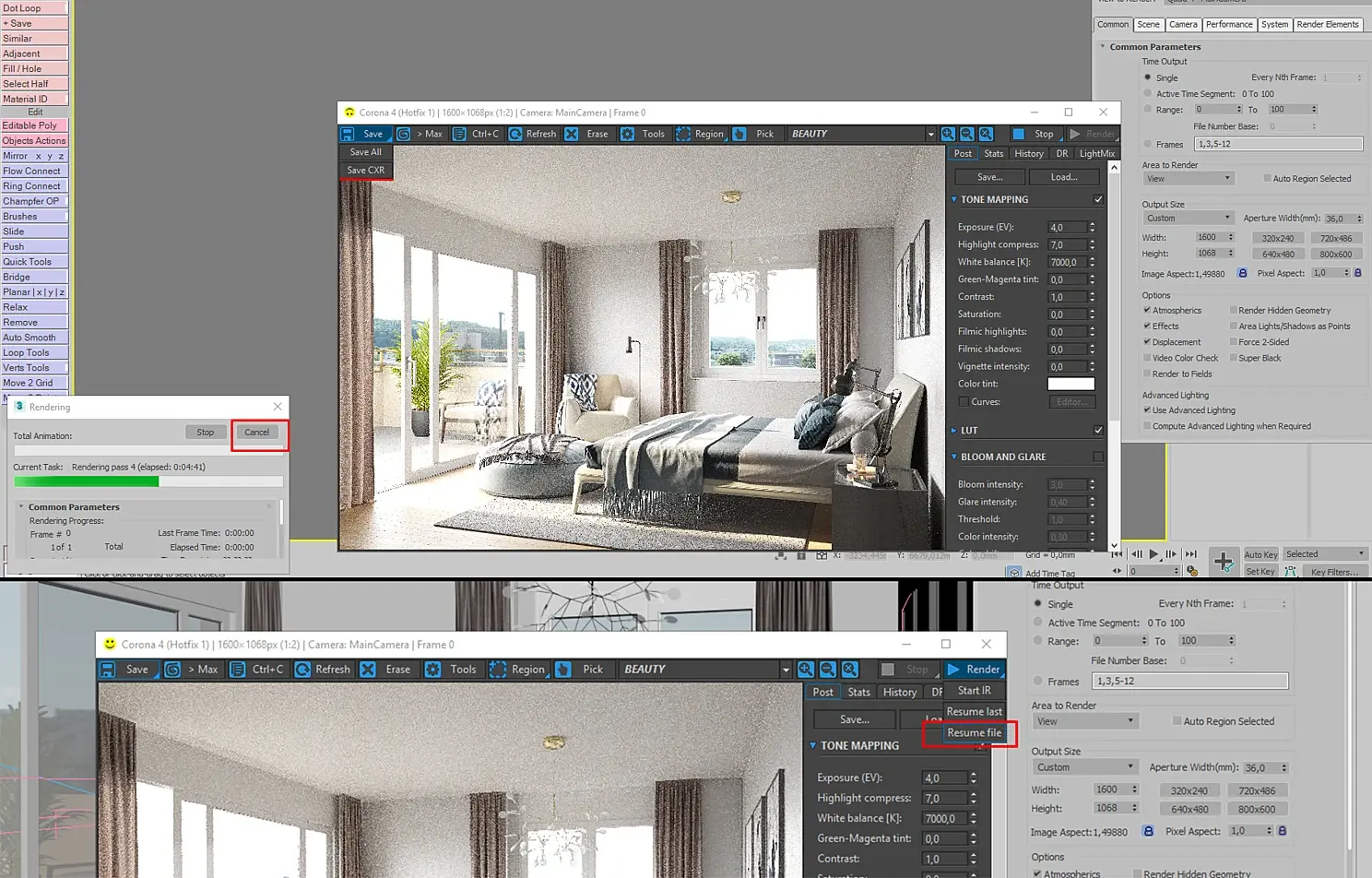Click the blue lock icon beside Image Aspect in the upper Render Setup
Viewport: 1372px width, 878px height.
(1242, 273)
